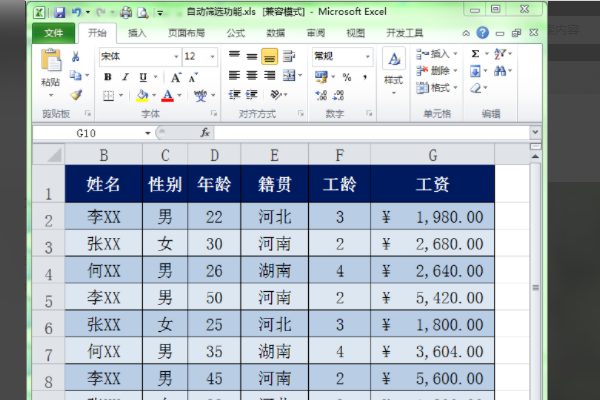This screenshot has width=600, height=400.
Task: Open the 样式 Styles gallery button
Action: pyautogui.click(x=394, y=72)
